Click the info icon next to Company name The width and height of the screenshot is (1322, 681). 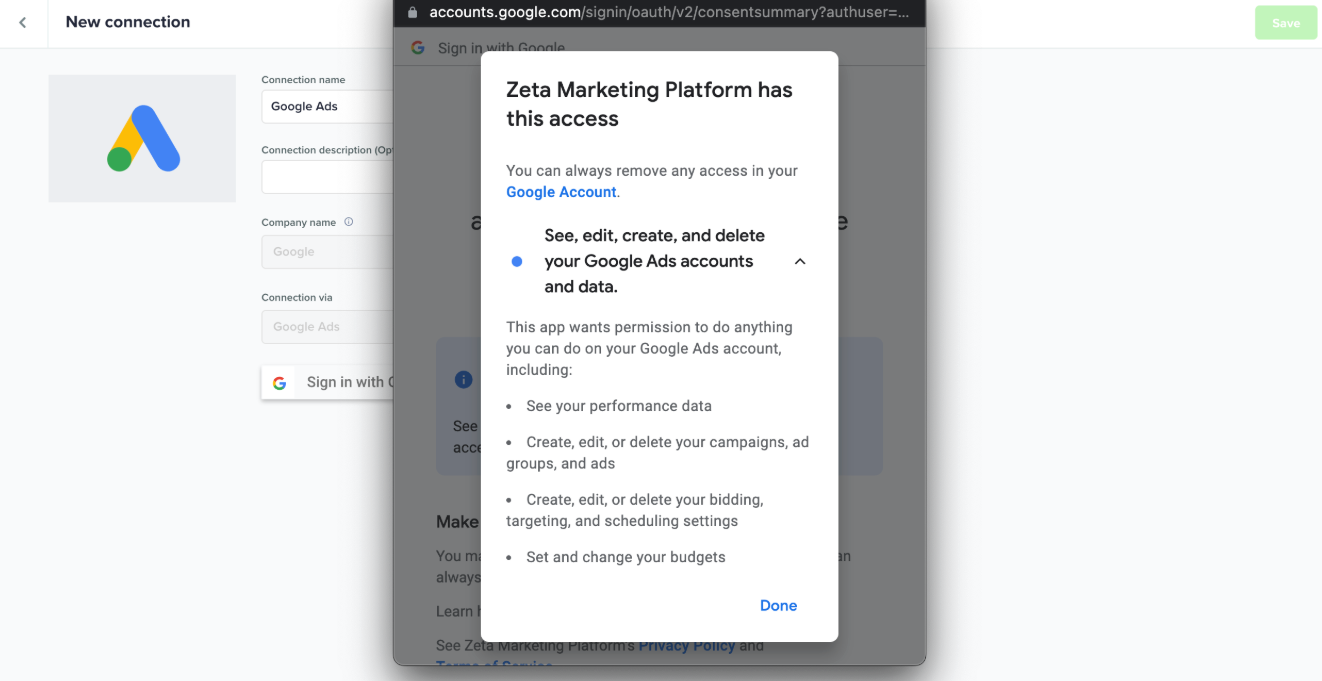(x=349, y=222)
